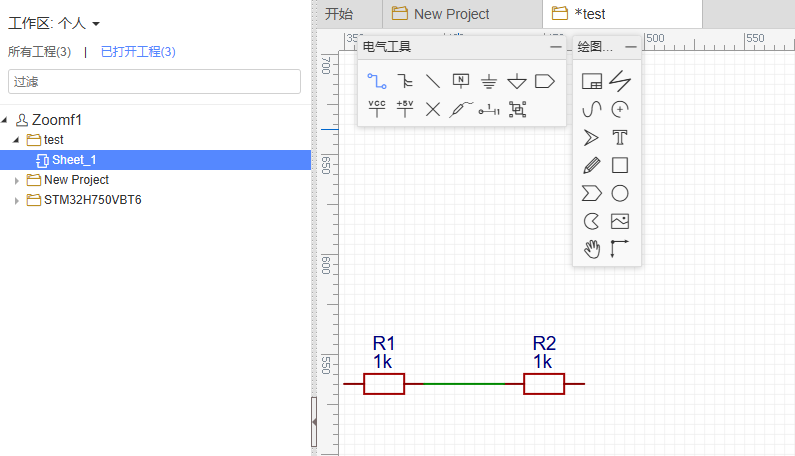Expand the STM32H750VBT6 project folder
Image resolution: width=795 pixels, height=456 pixels.
[x=16, y=200]
